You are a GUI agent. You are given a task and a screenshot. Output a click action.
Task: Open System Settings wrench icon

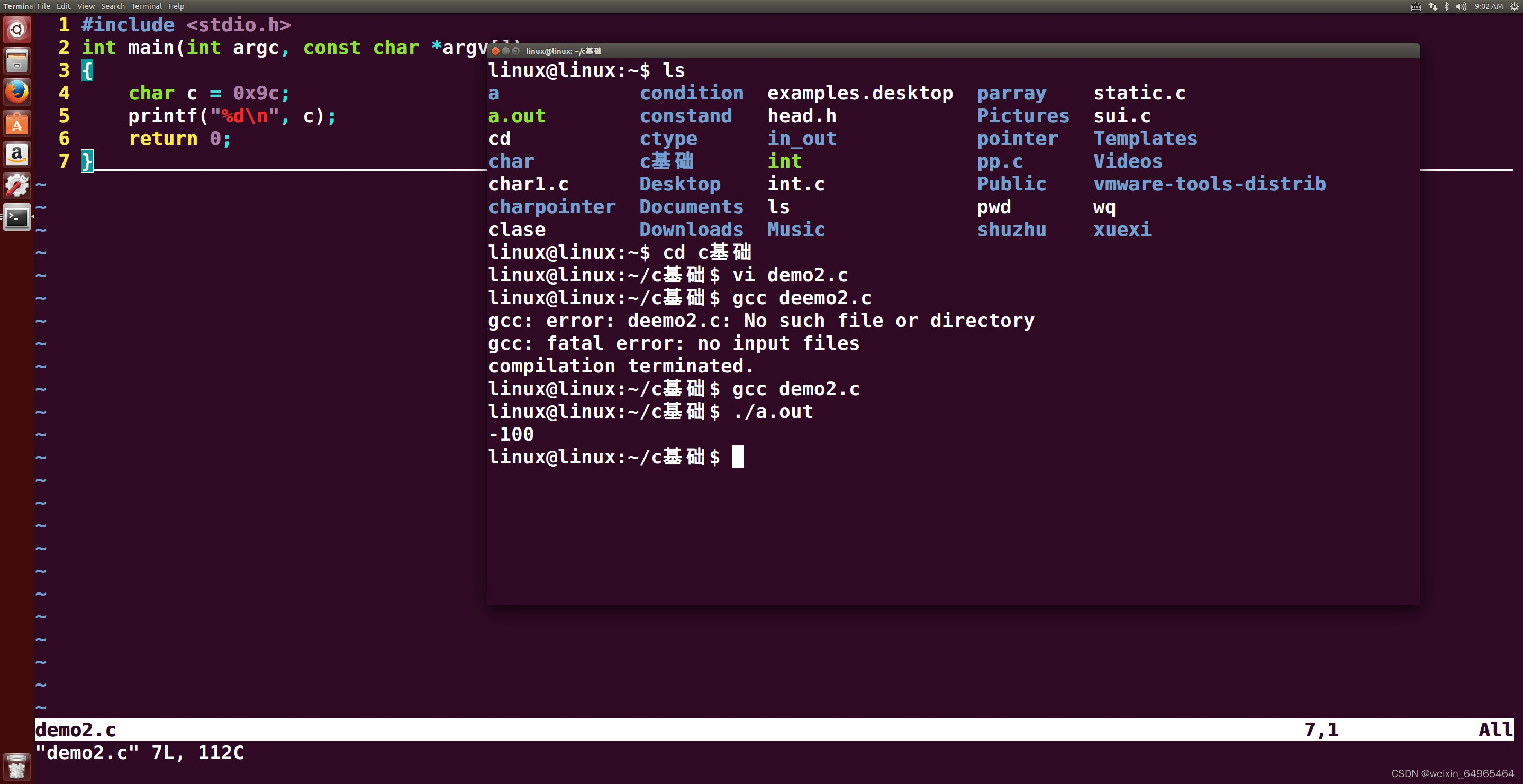pos(16,186)
